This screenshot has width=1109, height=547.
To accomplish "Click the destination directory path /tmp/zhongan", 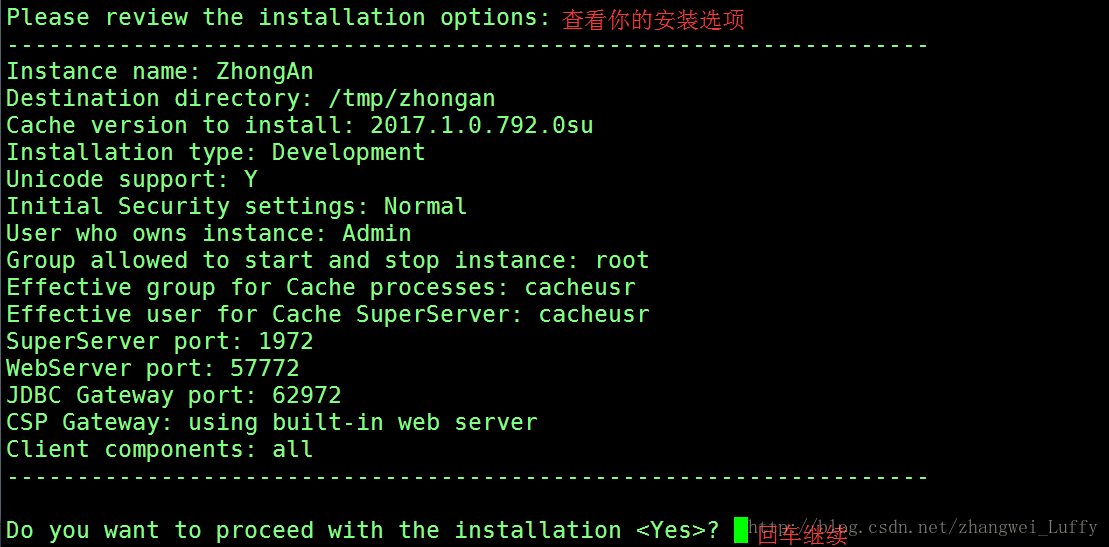I will click(412, 99).
